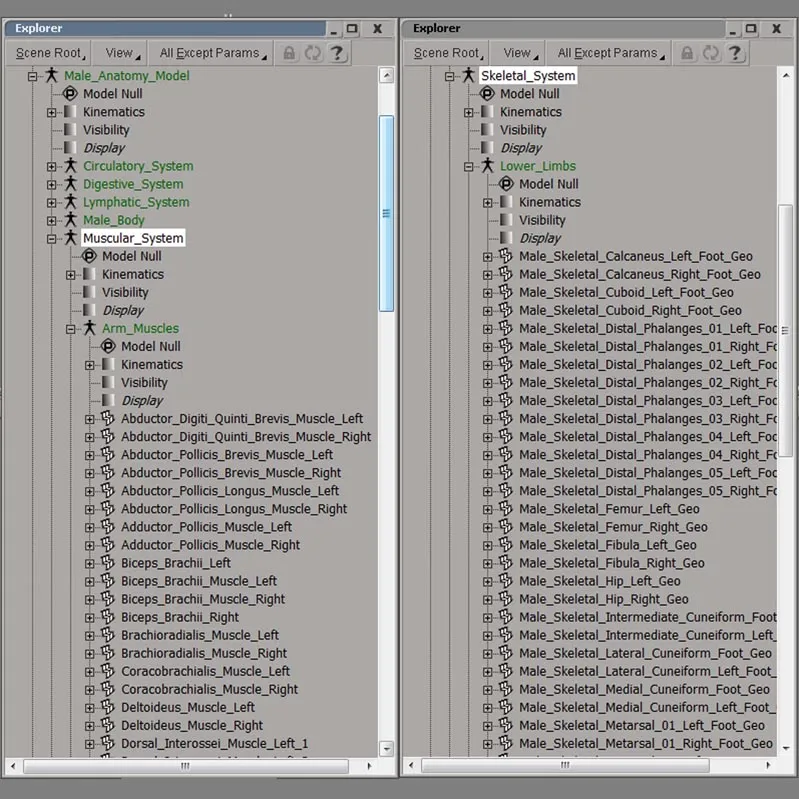Click the help question mark in right Explorer
This screenshot has height=799, width=799.
click(x=735, y=53)
